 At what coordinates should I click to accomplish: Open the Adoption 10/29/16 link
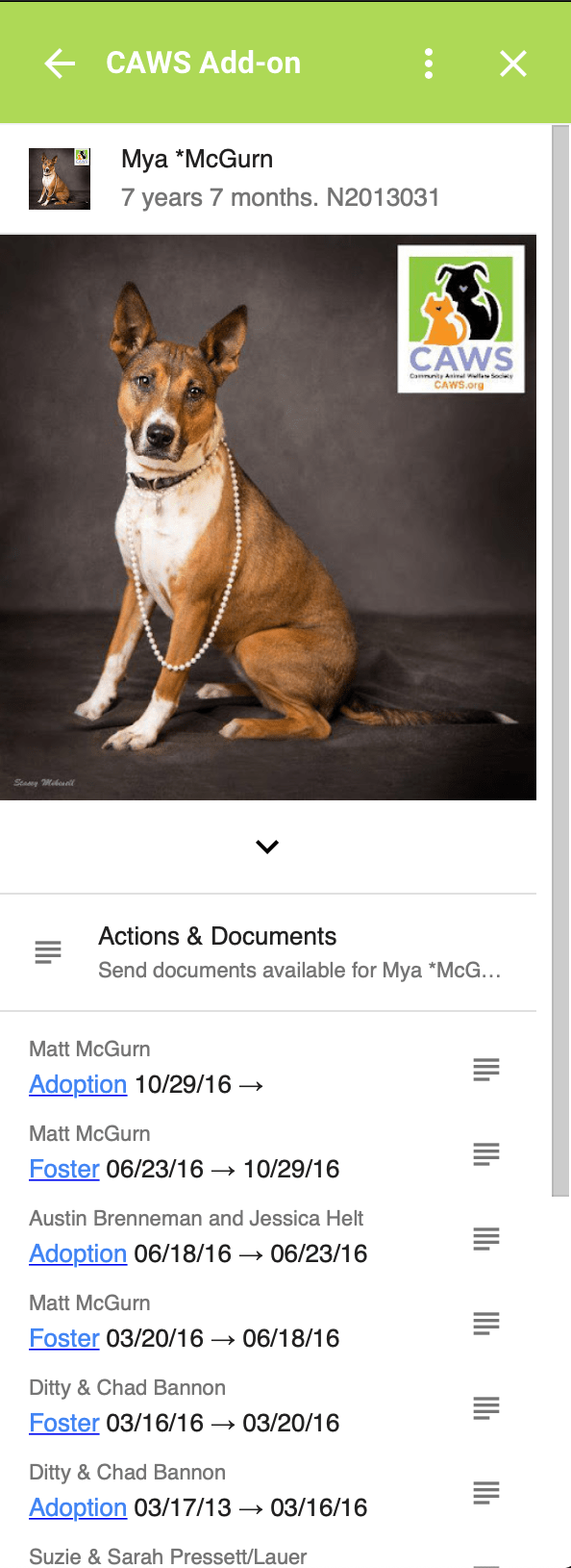78,1084
